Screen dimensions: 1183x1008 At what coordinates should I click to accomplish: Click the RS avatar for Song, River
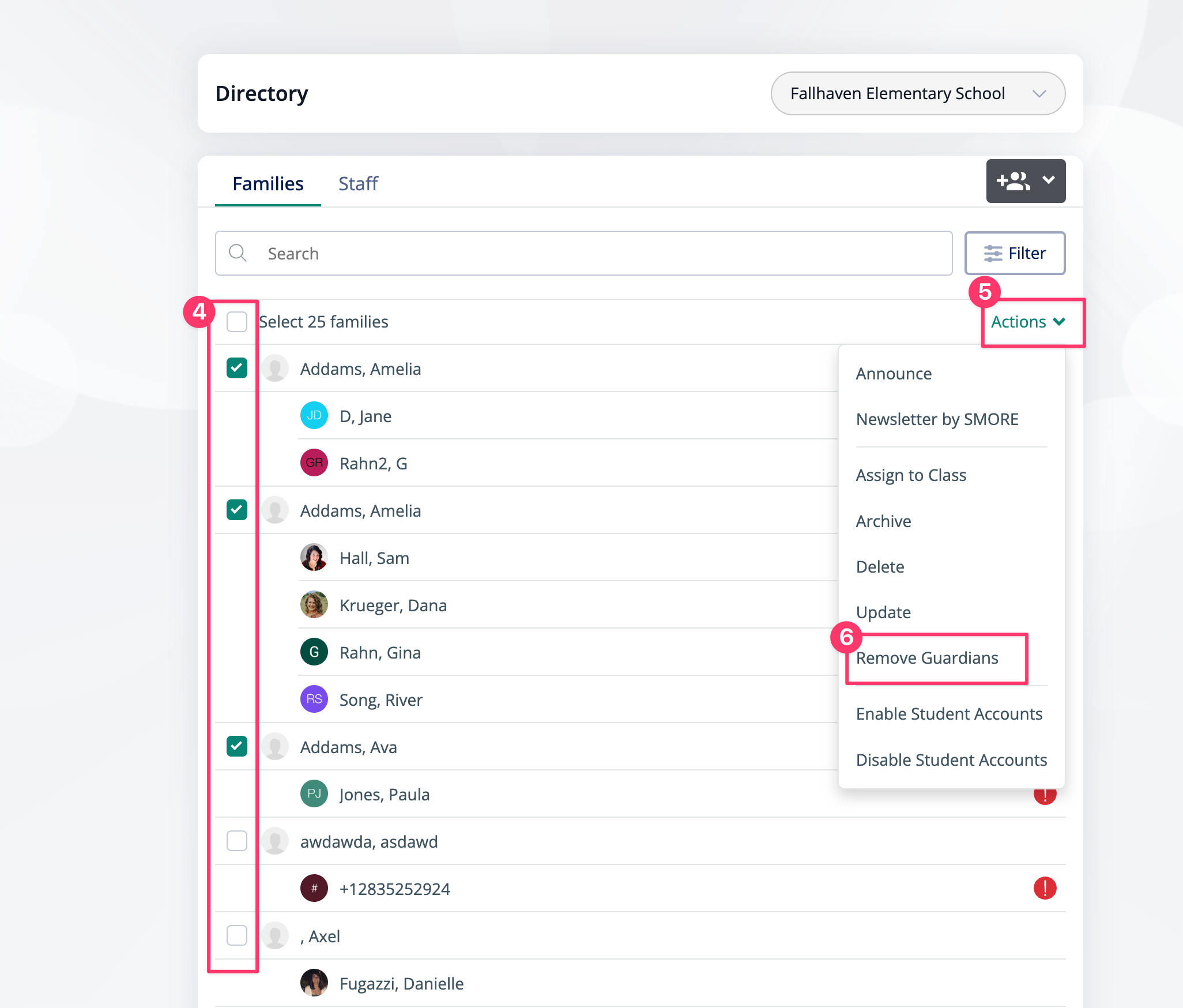pos(314,699)
